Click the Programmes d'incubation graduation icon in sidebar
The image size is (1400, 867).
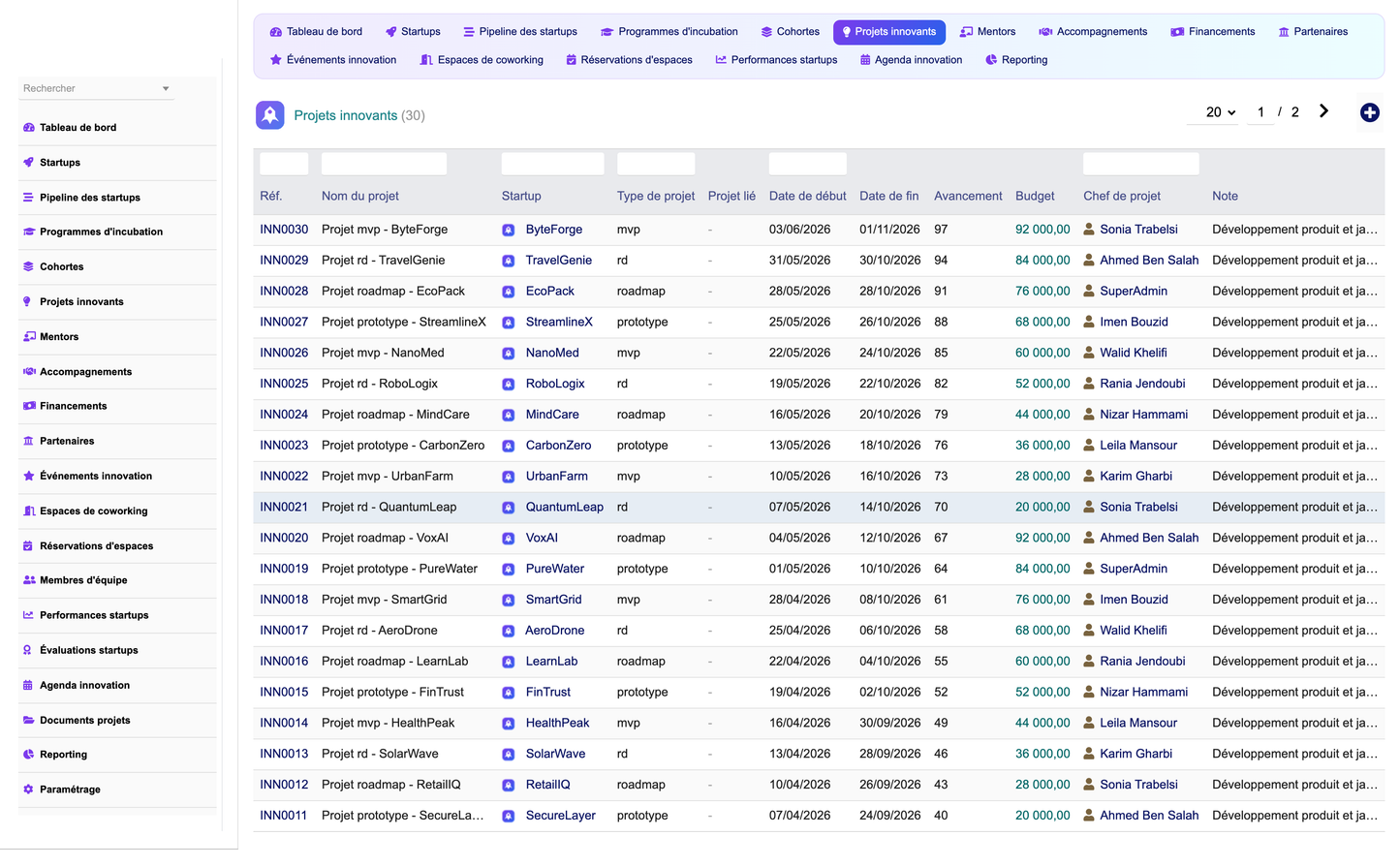(29, 232)
